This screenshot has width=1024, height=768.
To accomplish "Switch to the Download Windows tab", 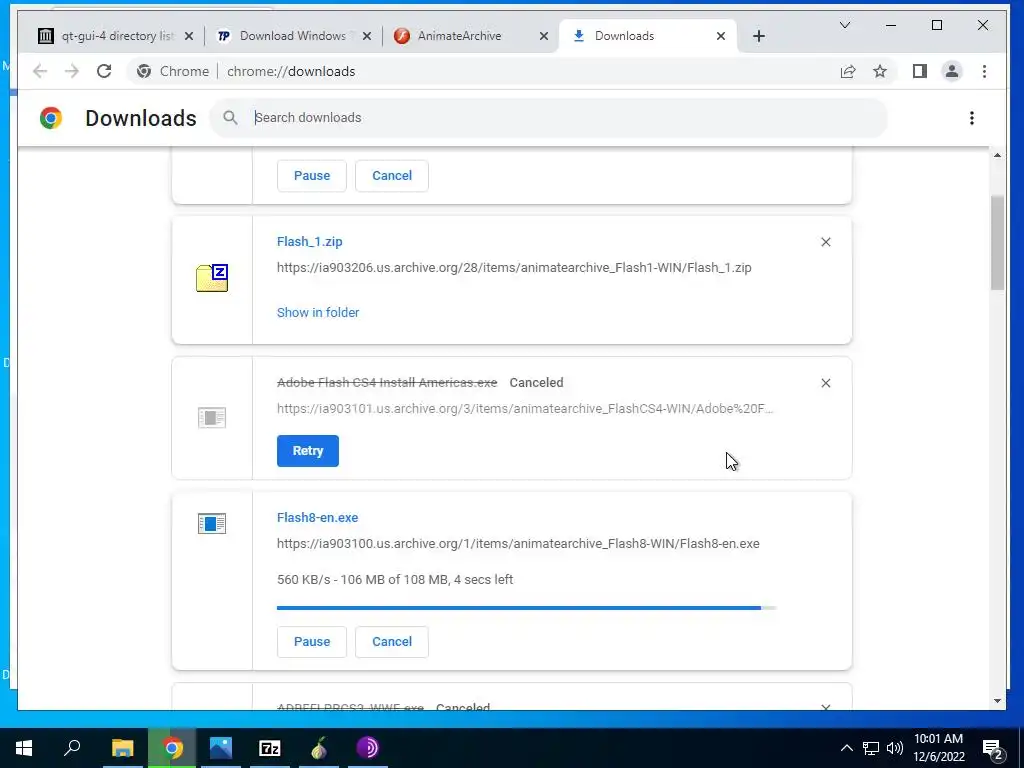I will pos(293,36).
